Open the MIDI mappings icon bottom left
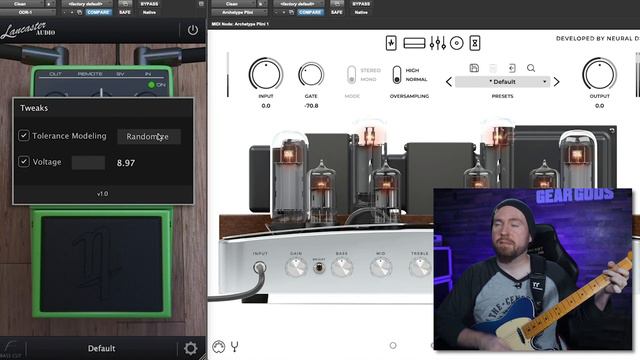The image size is (640, 360). 219,347
